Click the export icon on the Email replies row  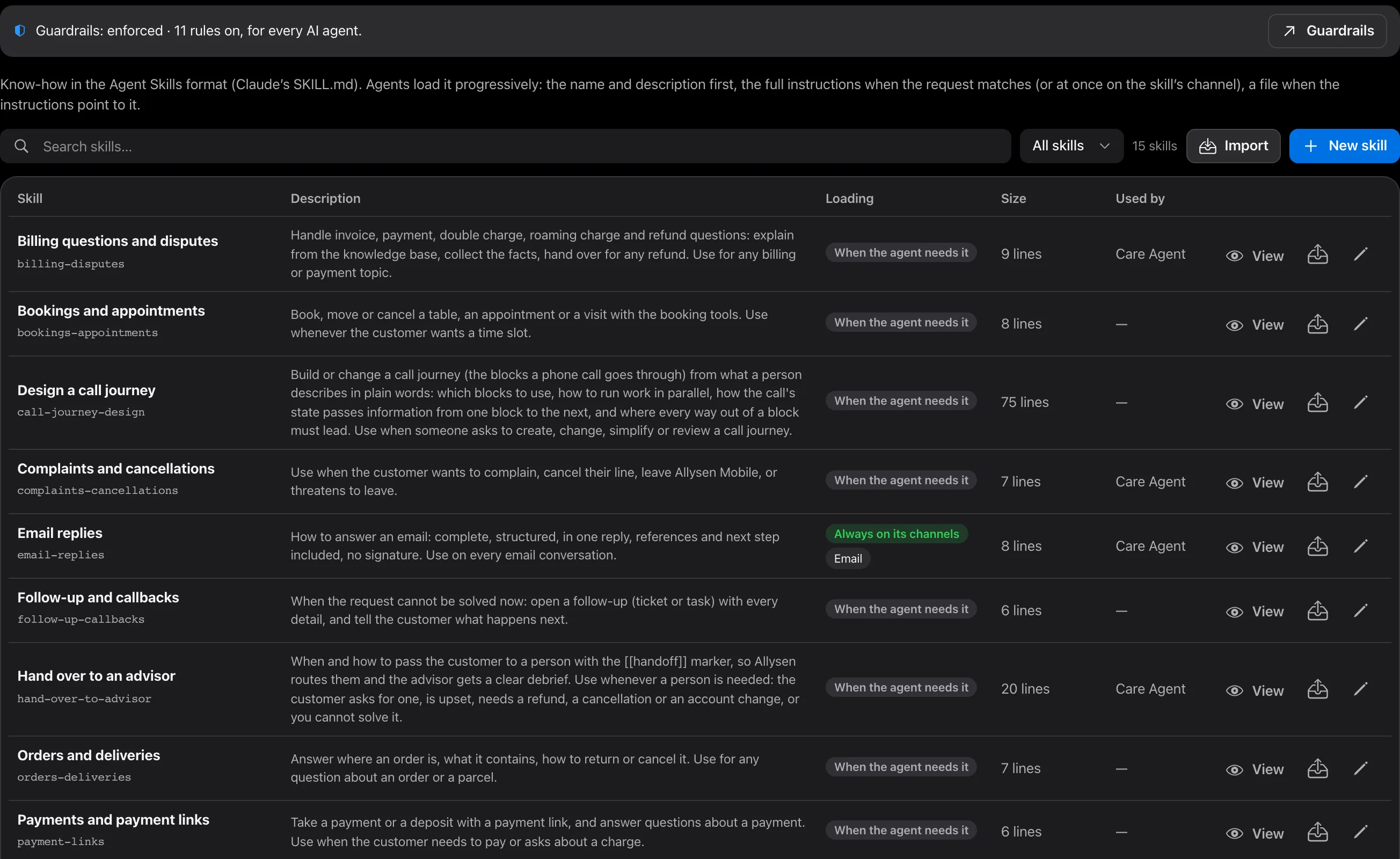(x=1317, y=546)
